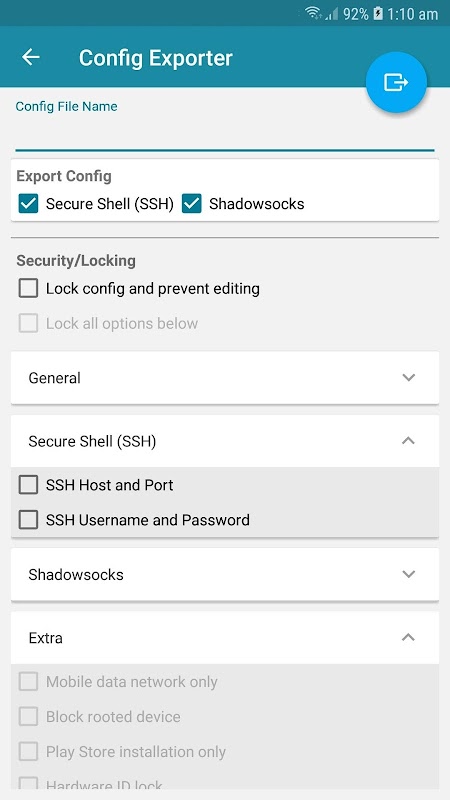This screenshot has height=800, width=450.
Task: Tap the back arrow icon
Action: 31,57
